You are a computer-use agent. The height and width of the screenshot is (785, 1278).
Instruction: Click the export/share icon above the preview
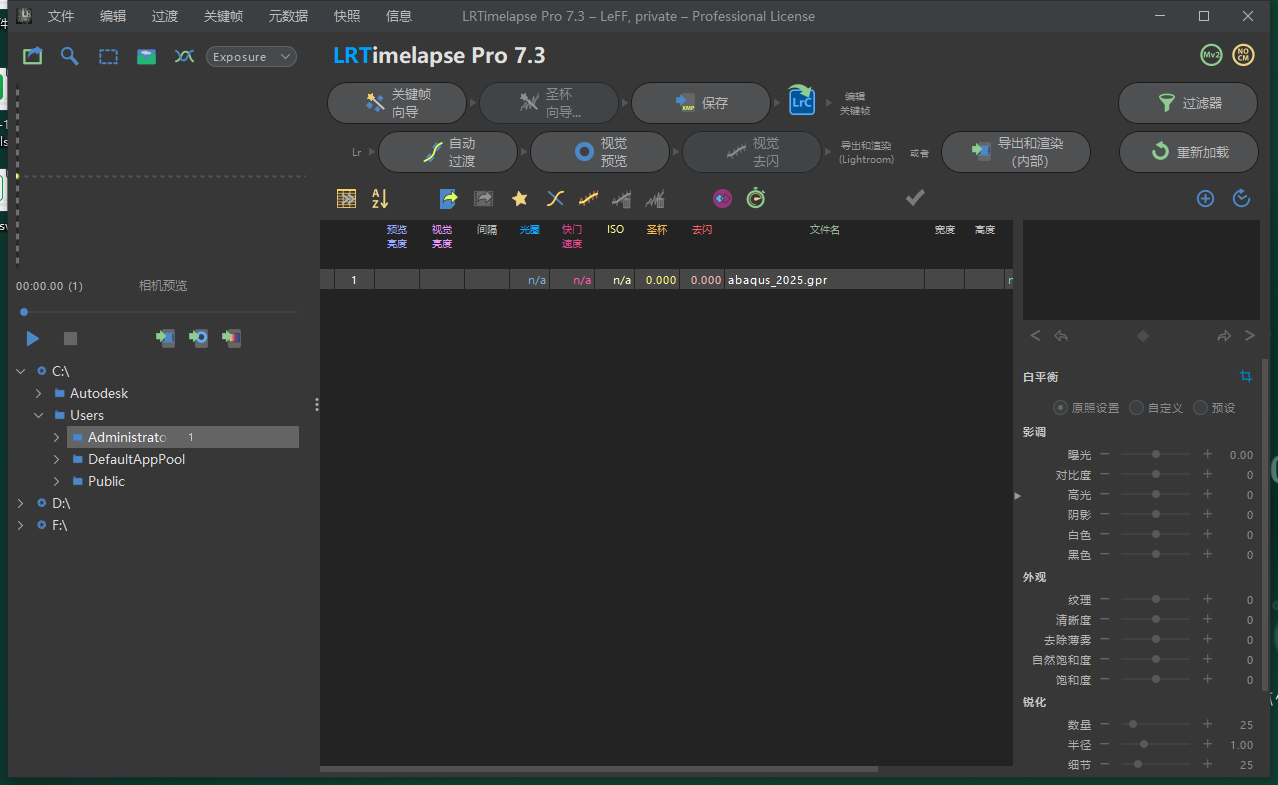(x=33, y=56)
